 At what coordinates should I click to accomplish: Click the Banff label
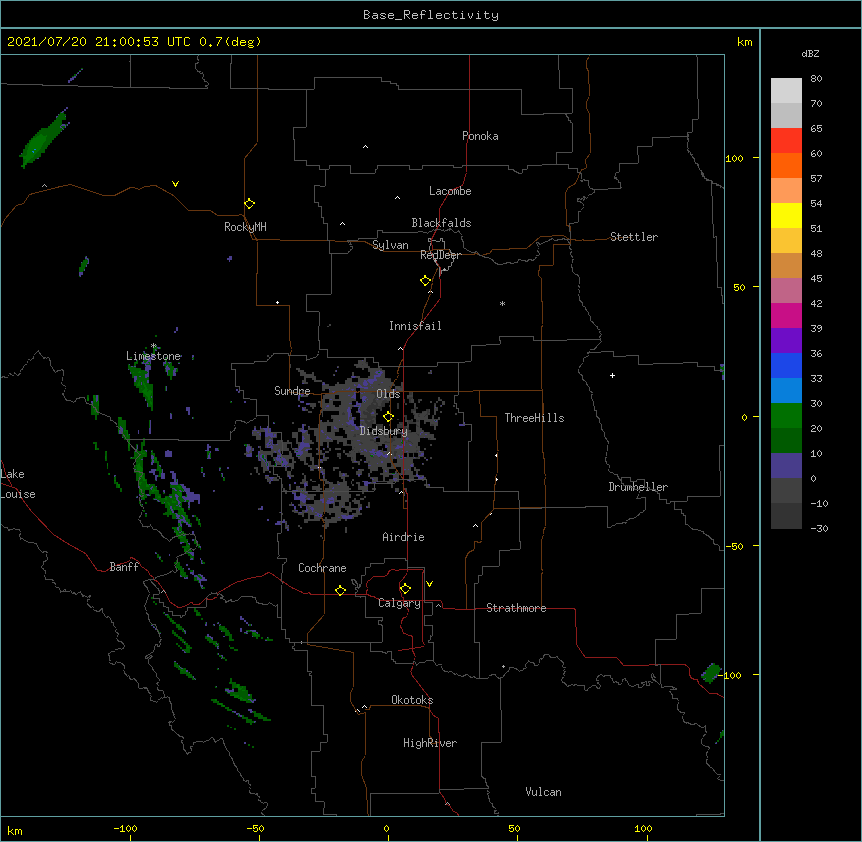point(124,567)
